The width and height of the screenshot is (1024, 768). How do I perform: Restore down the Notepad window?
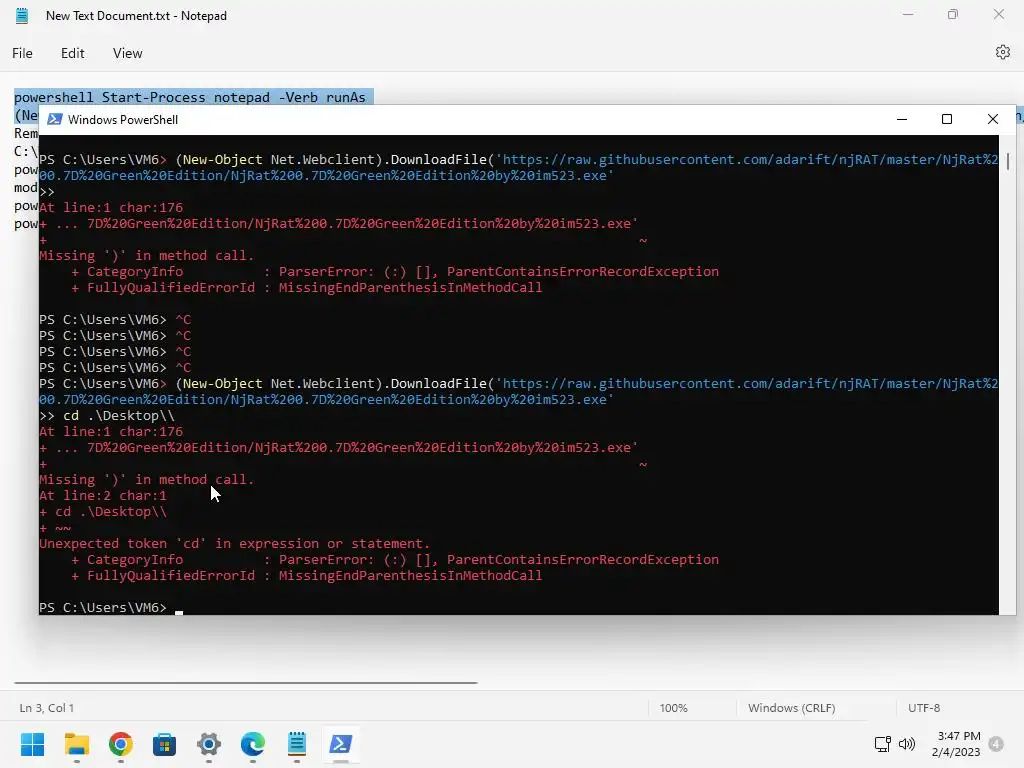point(953,14)
